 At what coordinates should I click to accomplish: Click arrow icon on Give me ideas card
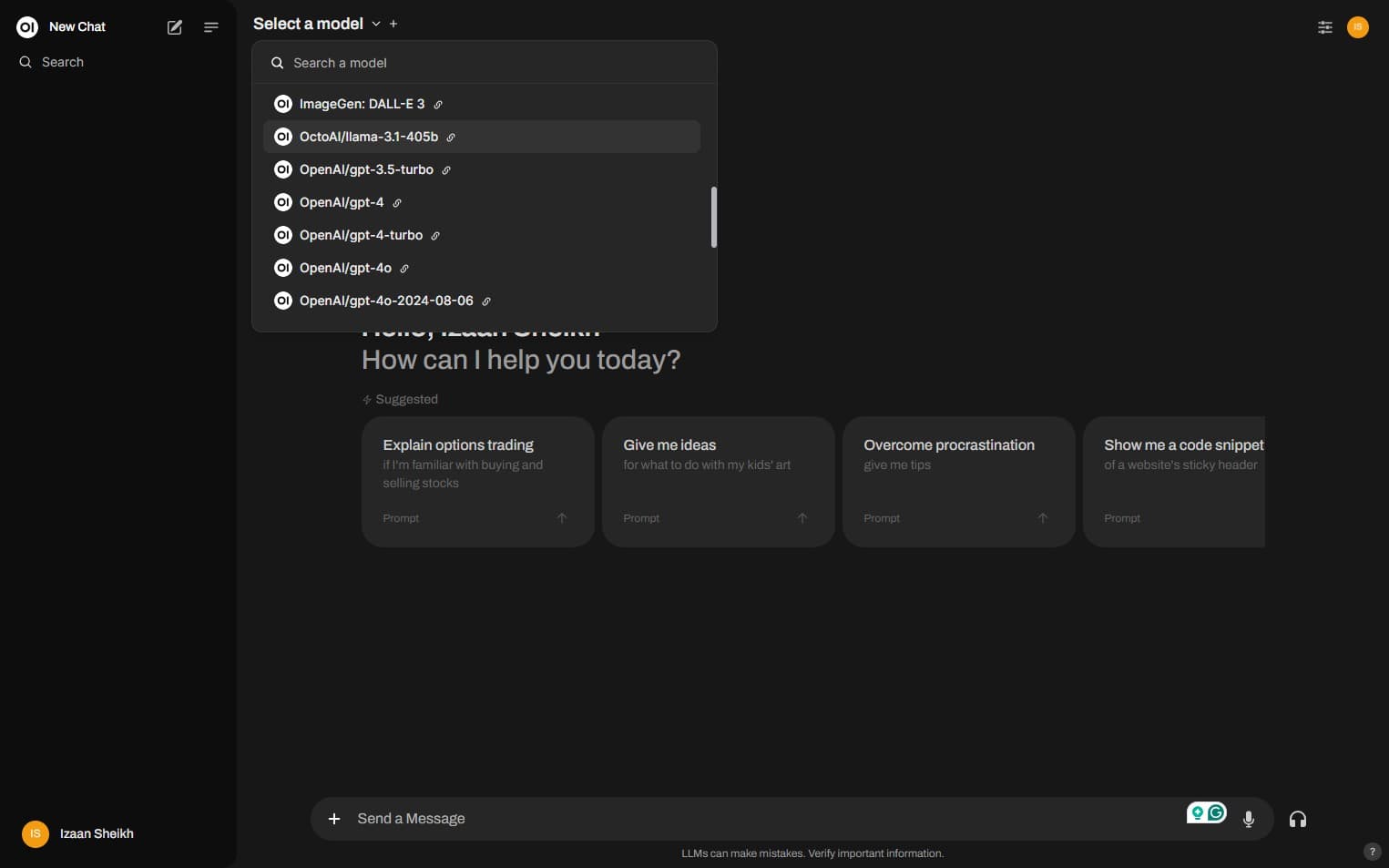pyautogui.click(x=802, y=518)
